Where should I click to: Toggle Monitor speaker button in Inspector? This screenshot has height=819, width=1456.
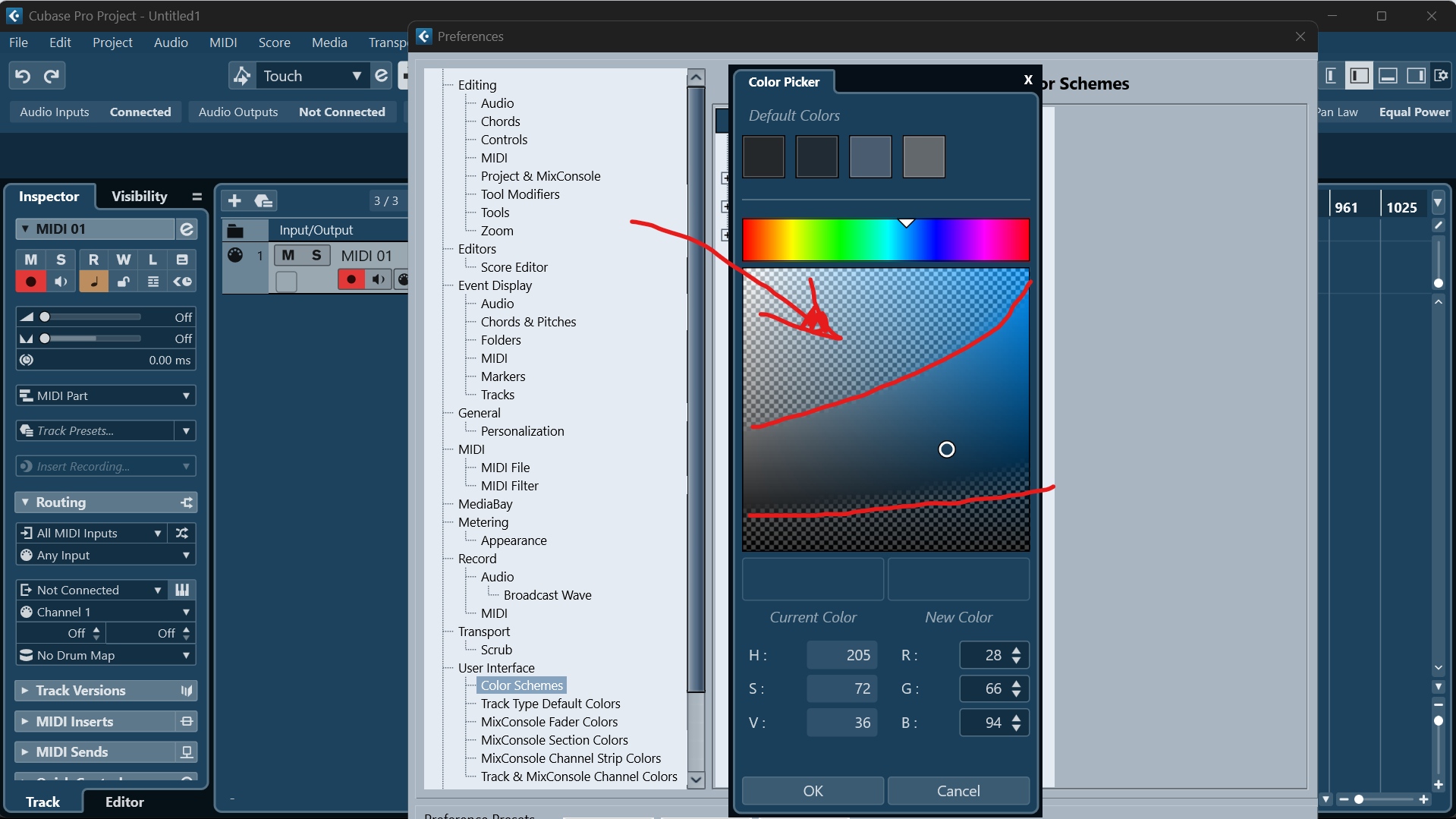[61, 282]
